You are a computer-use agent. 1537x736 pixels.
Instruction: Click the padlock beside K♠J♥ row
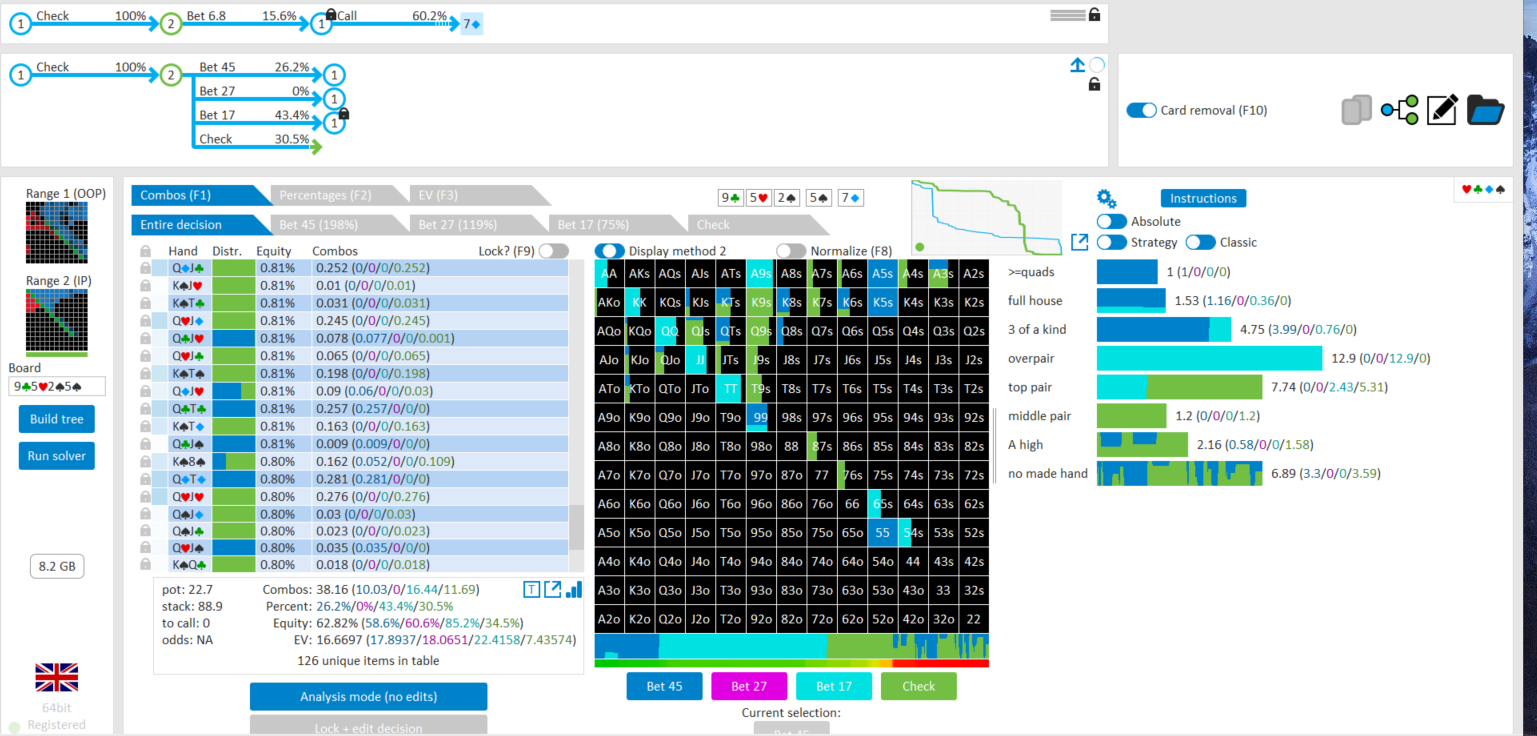146,285
